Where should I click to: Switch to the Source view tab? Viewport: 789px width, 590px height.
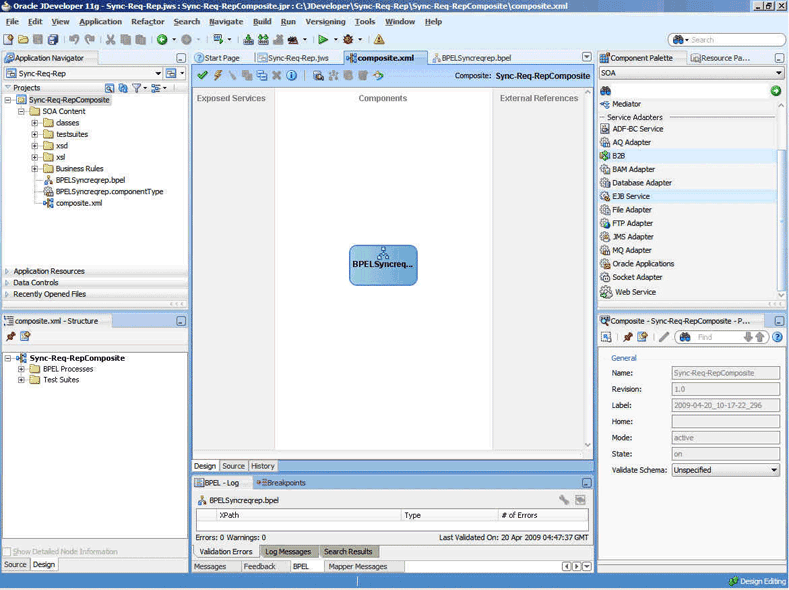(233, 466)
